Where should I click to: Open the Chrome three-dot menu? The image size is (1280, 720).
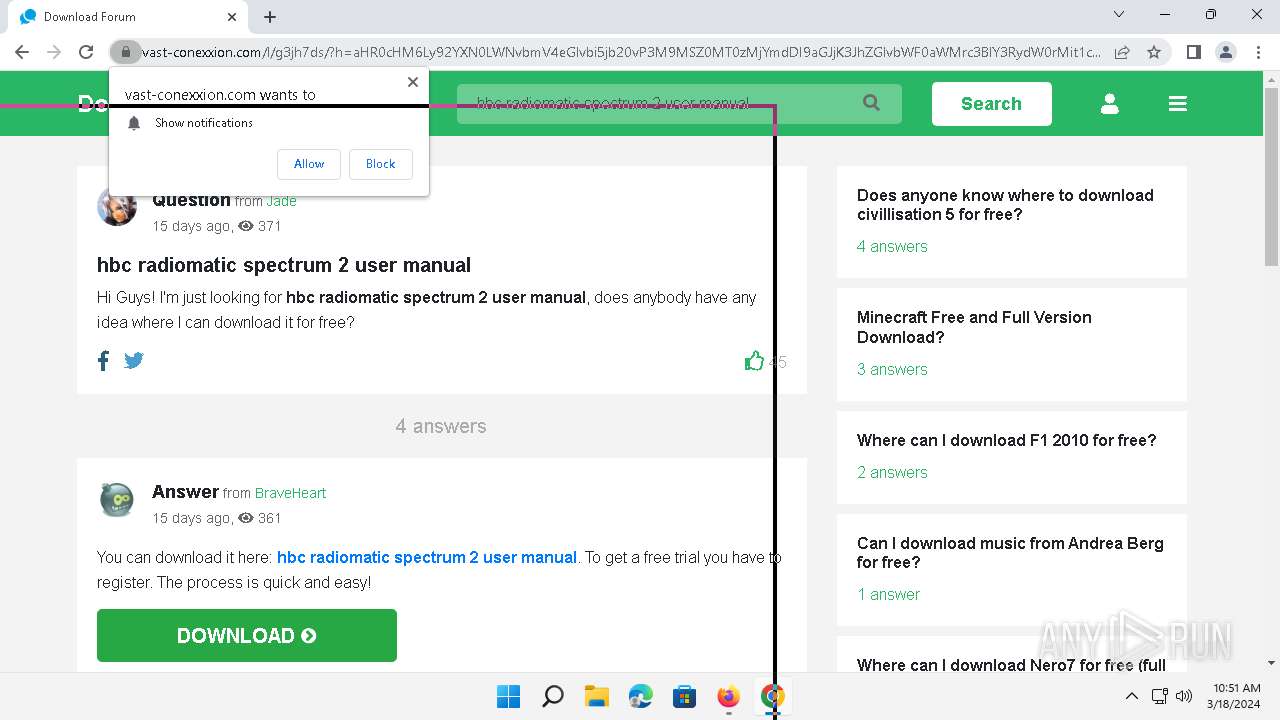coord(1258,52)
